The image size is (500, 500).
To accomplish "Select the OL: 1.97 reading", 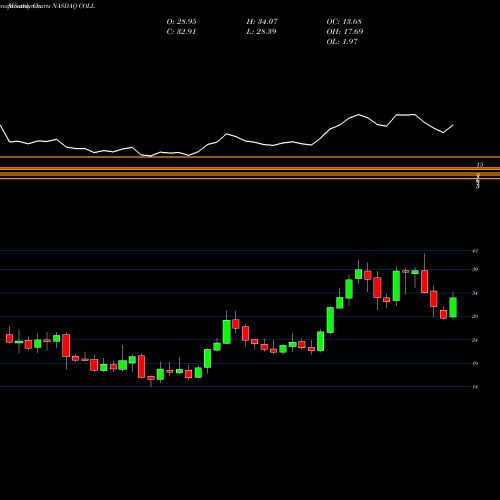I will click(x=342, y=42).
